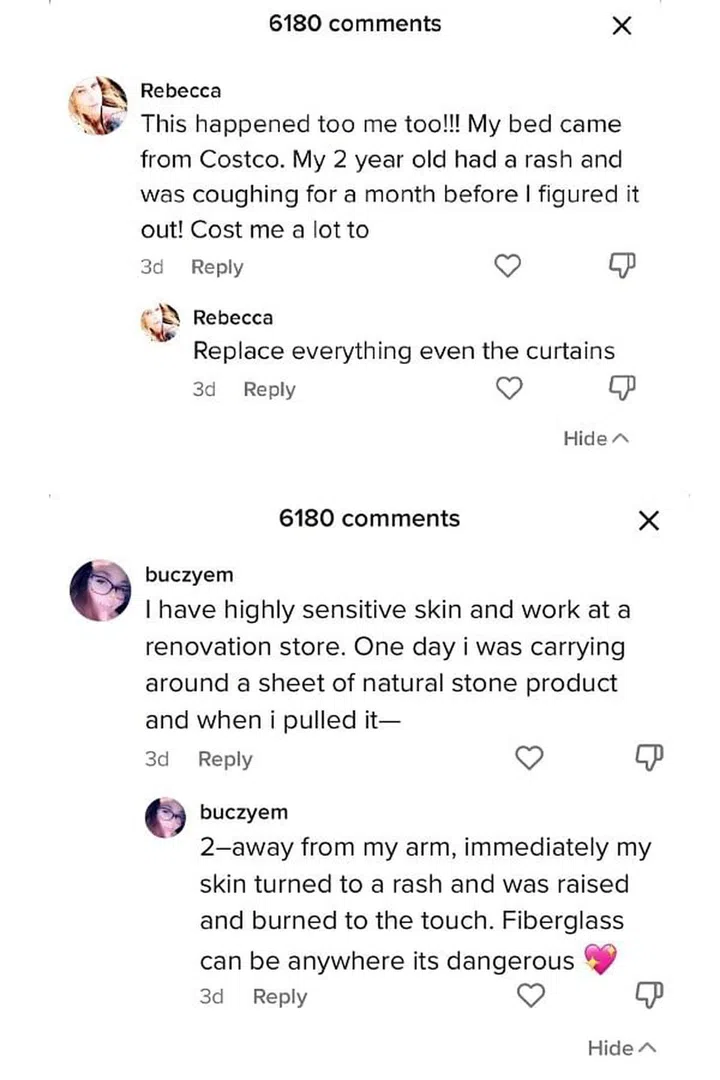Close the top comments panel
Image resolution: width=720 pixels, height=1080 pixels.
click(621, 26)
